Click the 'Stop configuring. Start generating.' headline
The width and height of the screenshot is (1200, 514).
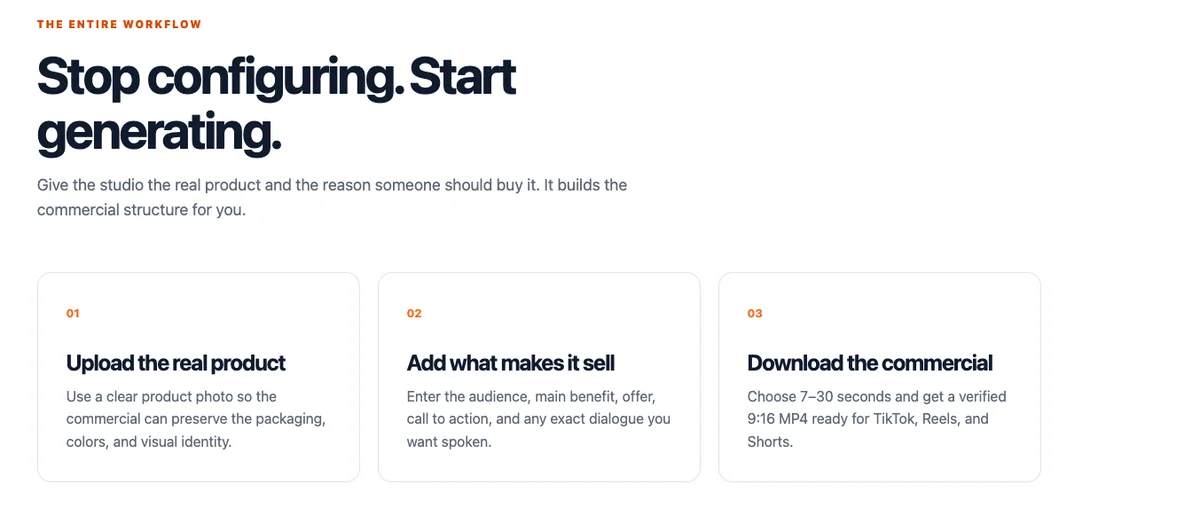[276, 106]
